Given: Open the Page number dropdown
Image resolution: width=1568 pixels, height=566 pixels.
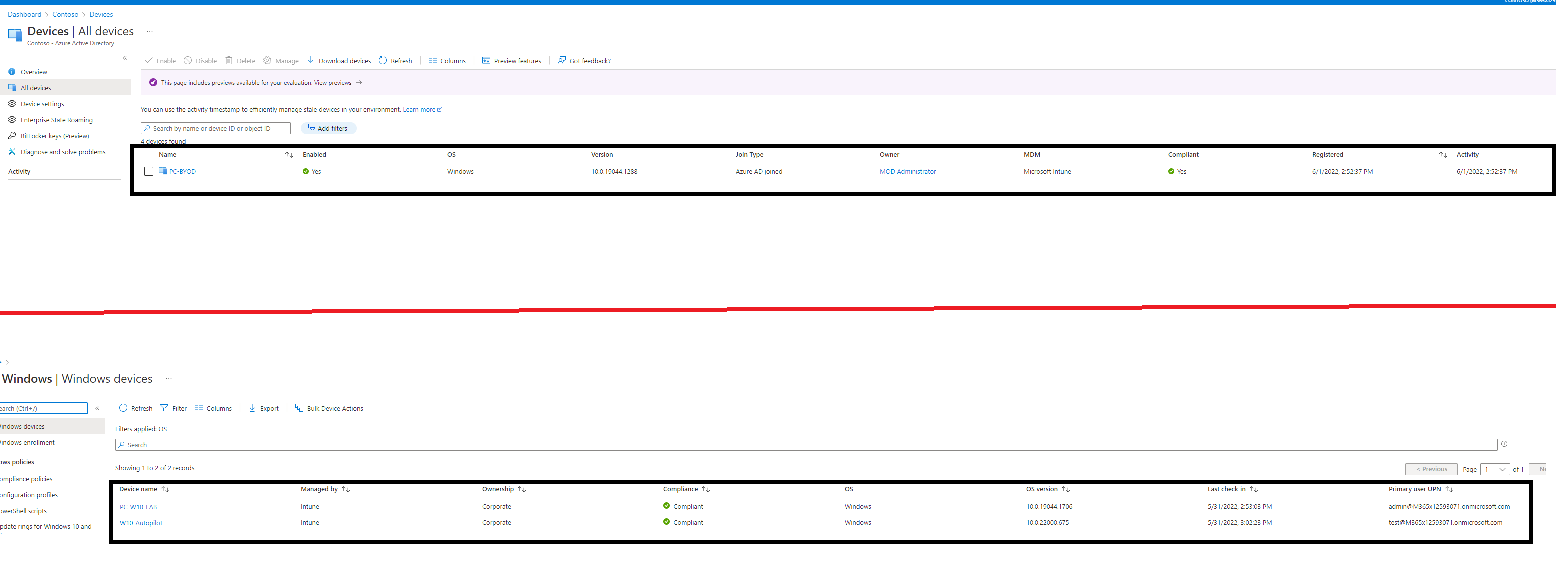Looking at the screenshot, I should [x=1495, y=469].
